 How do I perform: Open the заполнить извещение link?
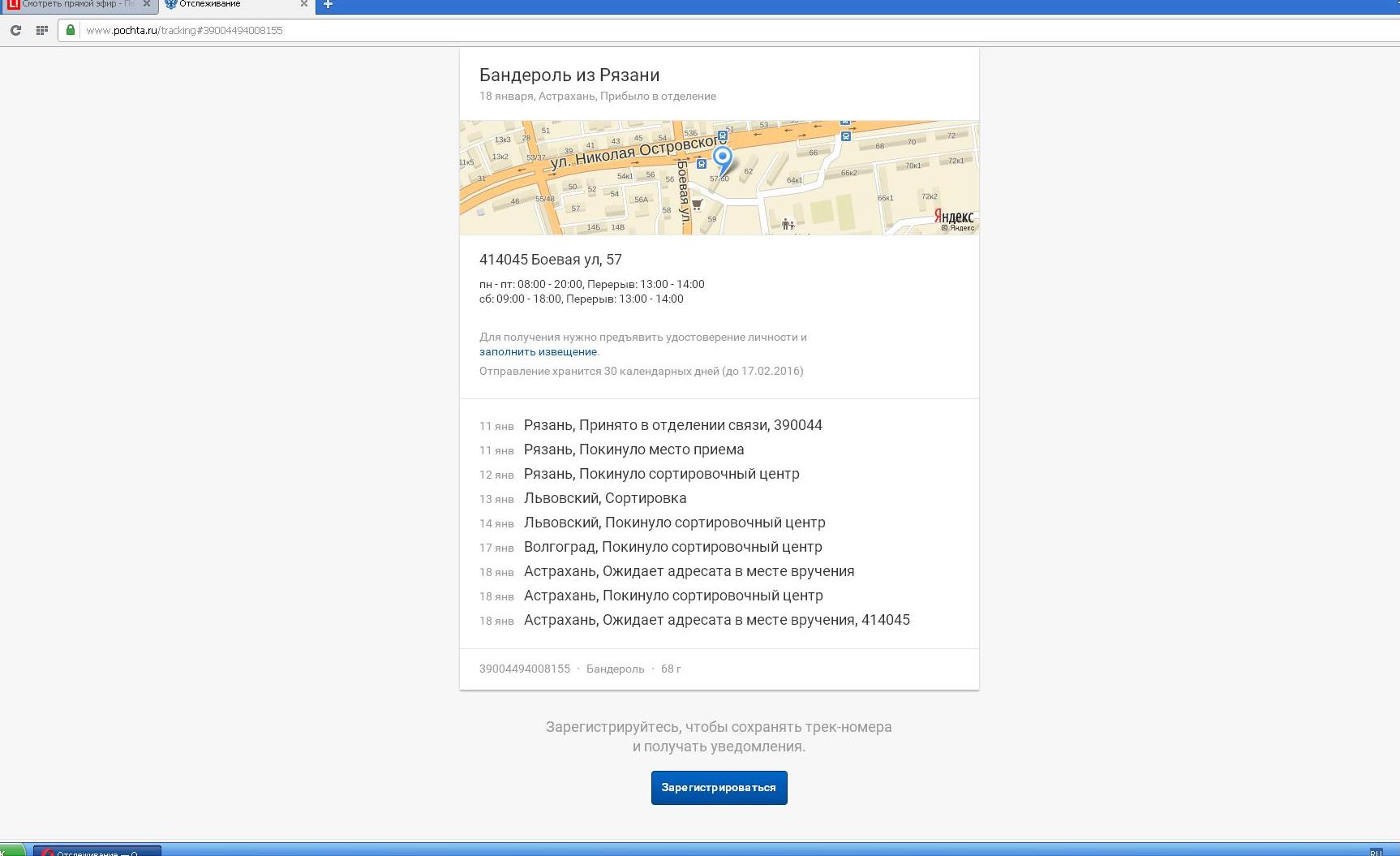click(x=538, y=352)
